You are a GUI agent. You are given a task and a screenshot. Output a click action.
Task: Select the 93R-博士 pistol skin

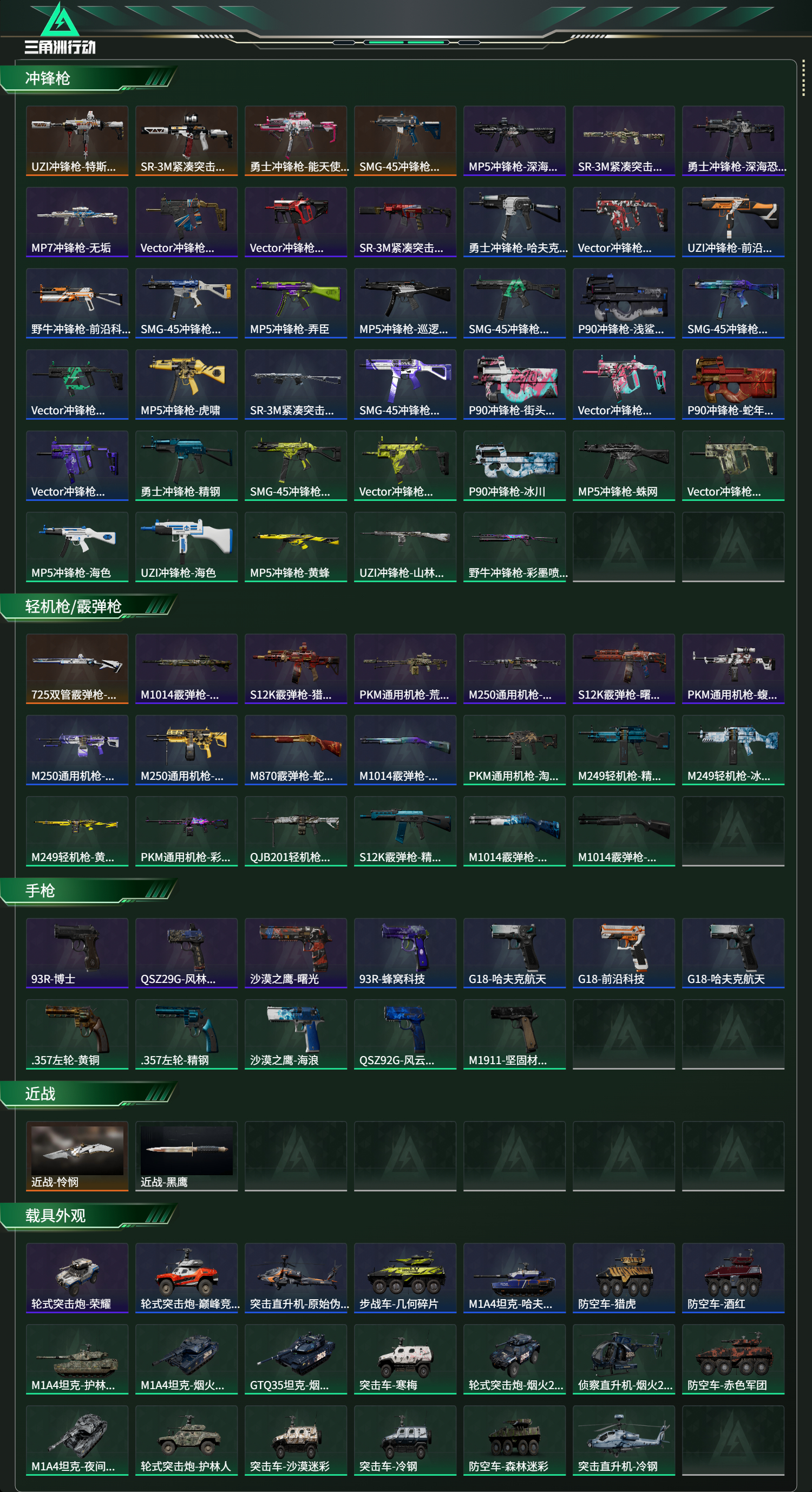point(77,953)
